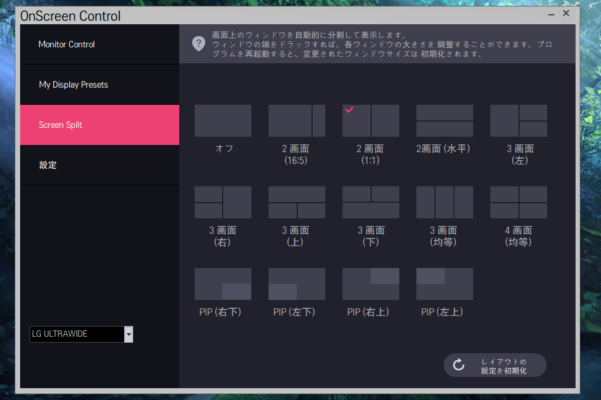Choose the 3画面 (右) layout
Viewport: 601px width, 400px height.
click(223, 202)
